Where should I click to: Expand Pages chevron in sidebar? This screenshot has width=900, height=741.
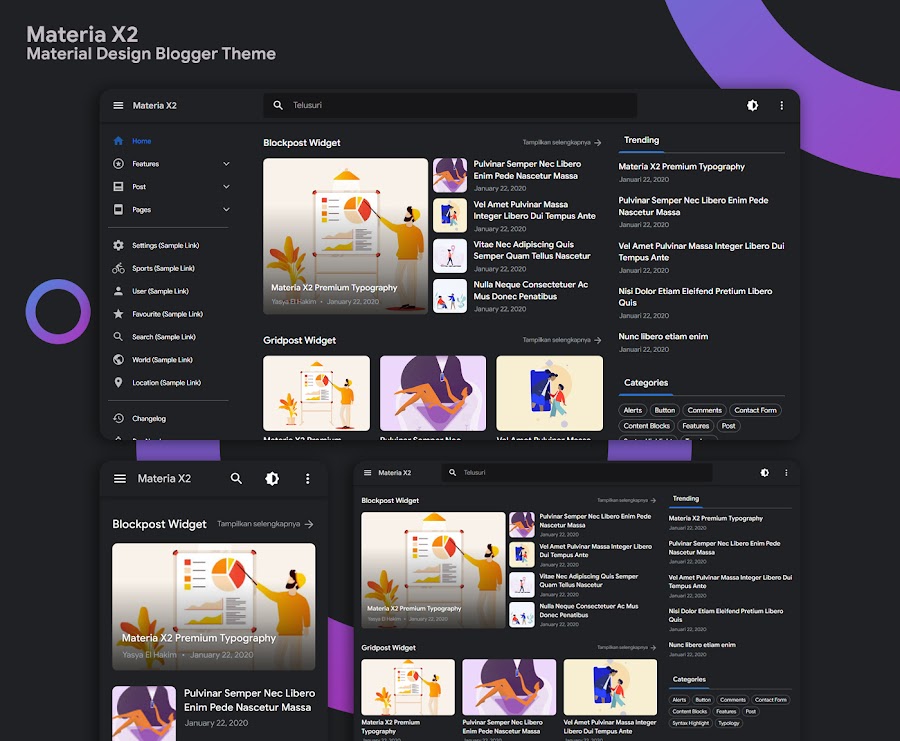(226, 210)
